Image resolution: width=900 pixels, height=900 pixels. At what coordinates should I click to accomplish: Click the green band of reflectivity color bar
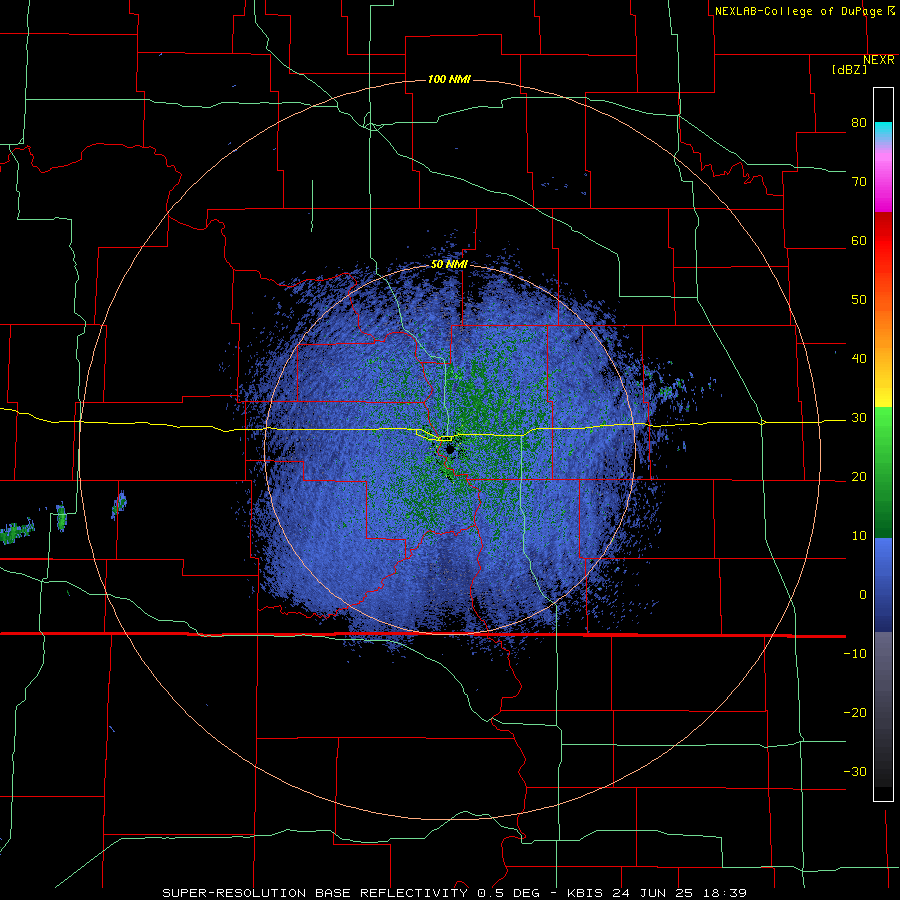(x=883, y=473)
